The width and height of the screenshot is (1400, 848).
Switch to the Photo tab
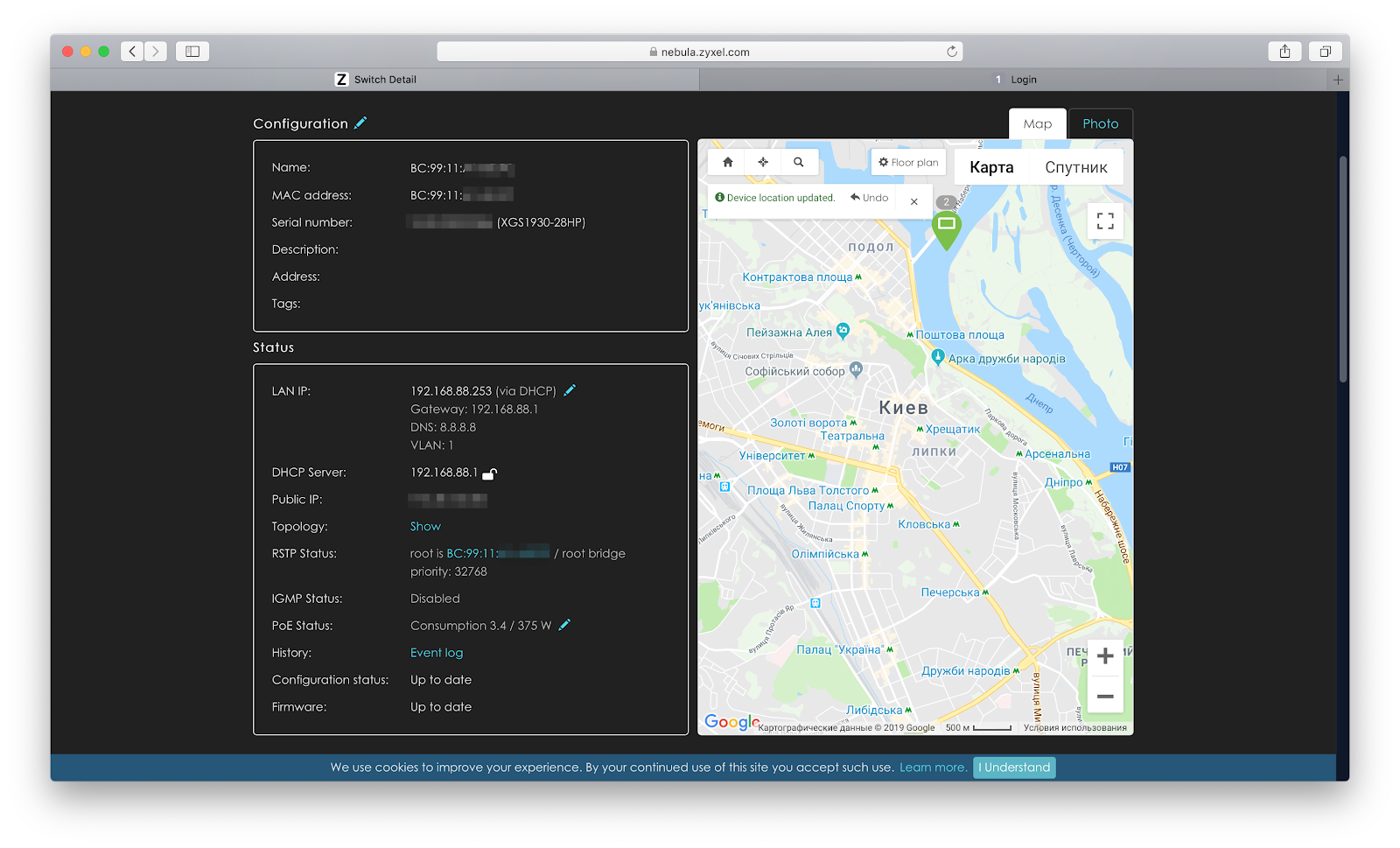1100,123
